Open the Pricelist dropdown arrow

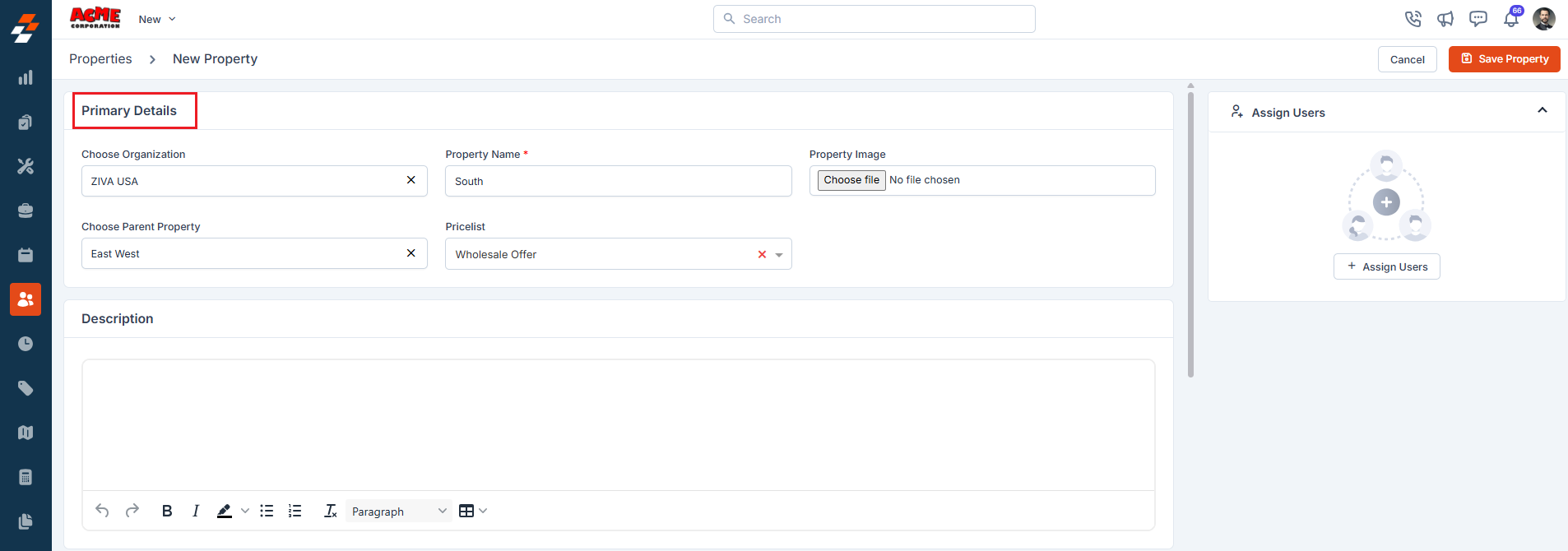click(x=779, y=255)
